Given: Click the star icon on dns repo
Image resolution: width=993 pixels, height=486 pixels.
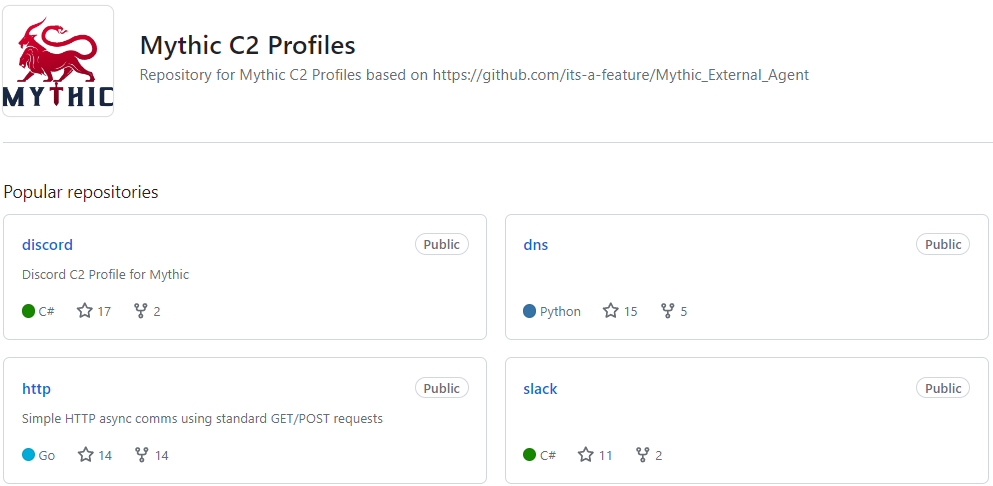Looking at the screenshot, I should pos(611,311).
